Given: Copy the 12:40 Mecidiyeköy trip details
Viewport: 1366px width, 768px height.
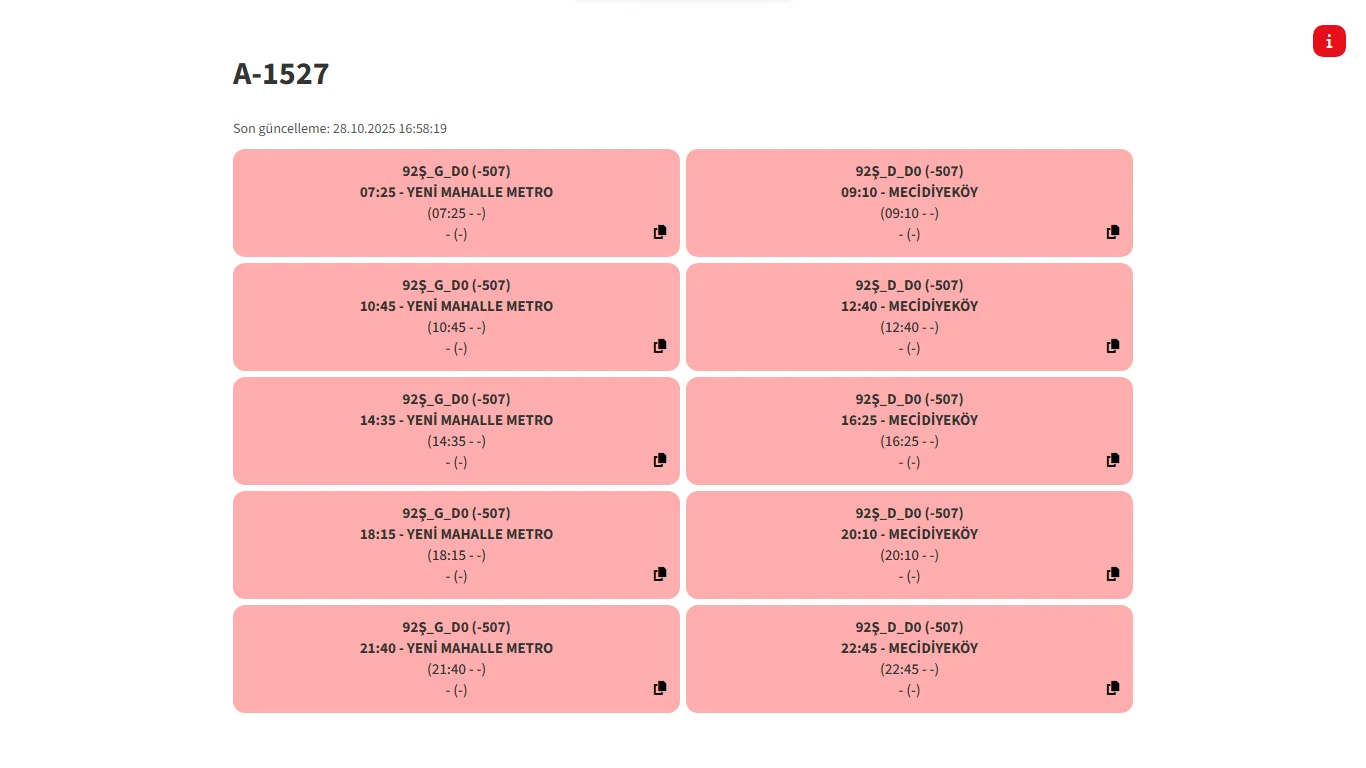Looking at the screenshot, I should point(1113,346).
